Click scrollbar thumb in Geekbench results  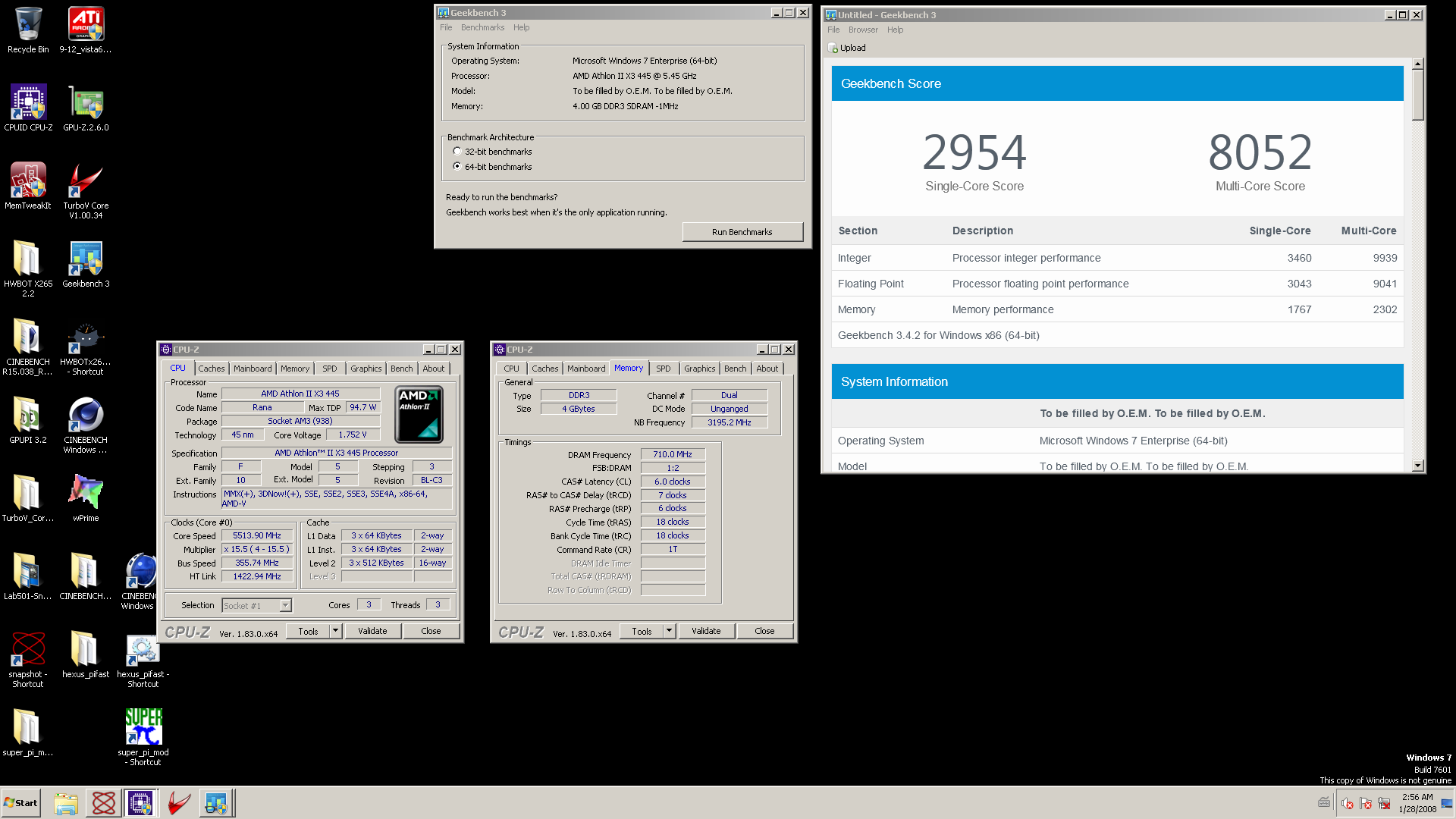[x=1417, y=95]
